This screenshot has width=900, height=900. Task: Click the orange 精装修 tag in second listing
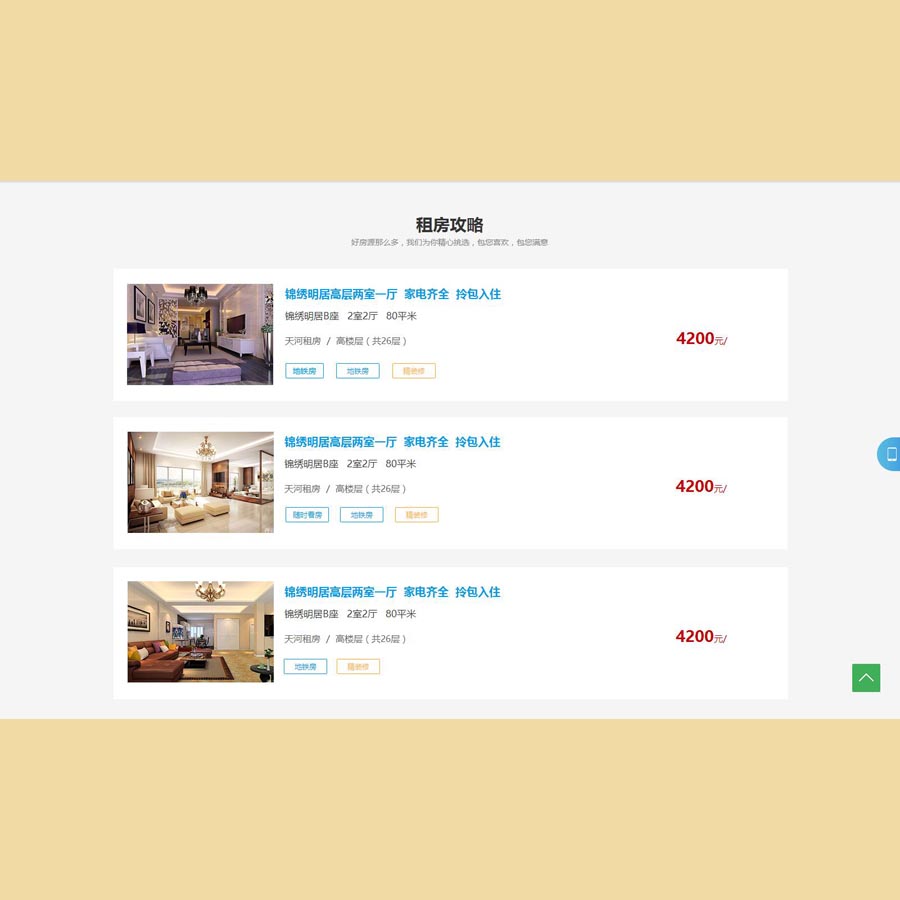(416, 515)
